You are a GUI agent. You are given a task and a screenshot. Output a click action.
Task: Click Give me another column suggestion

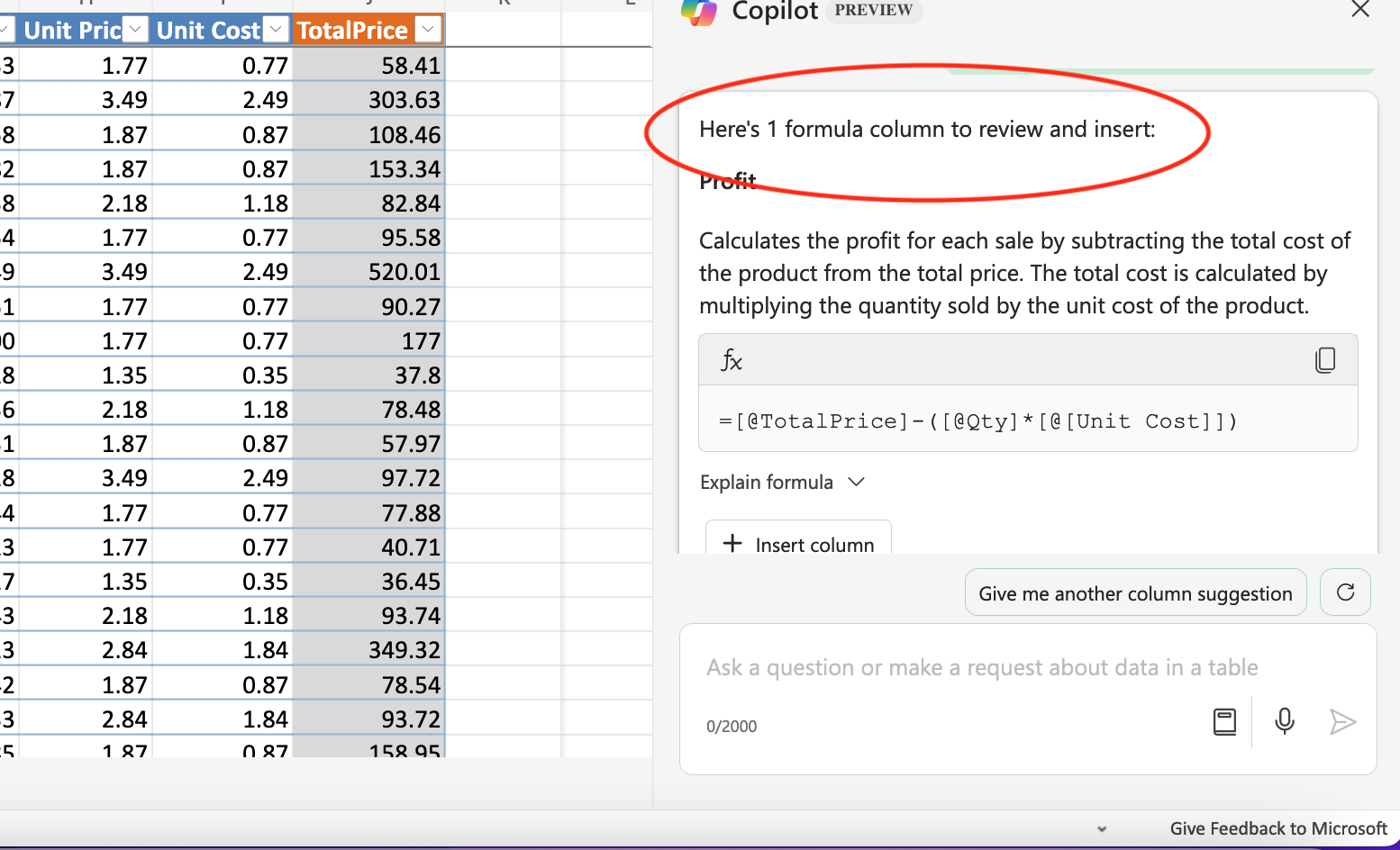click(x=1135, y=593)
